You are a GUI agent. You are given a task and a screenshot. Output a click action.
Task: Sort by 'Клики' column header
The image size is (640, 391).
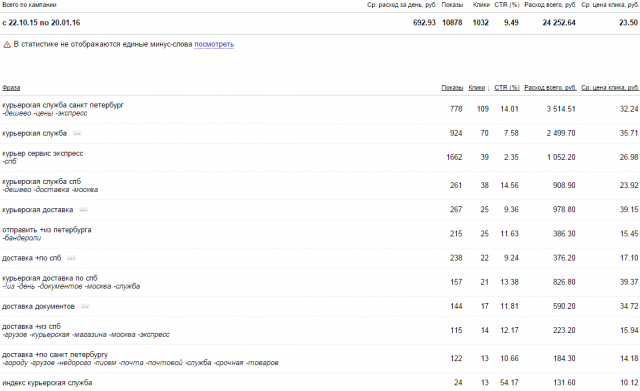point(476,88)
